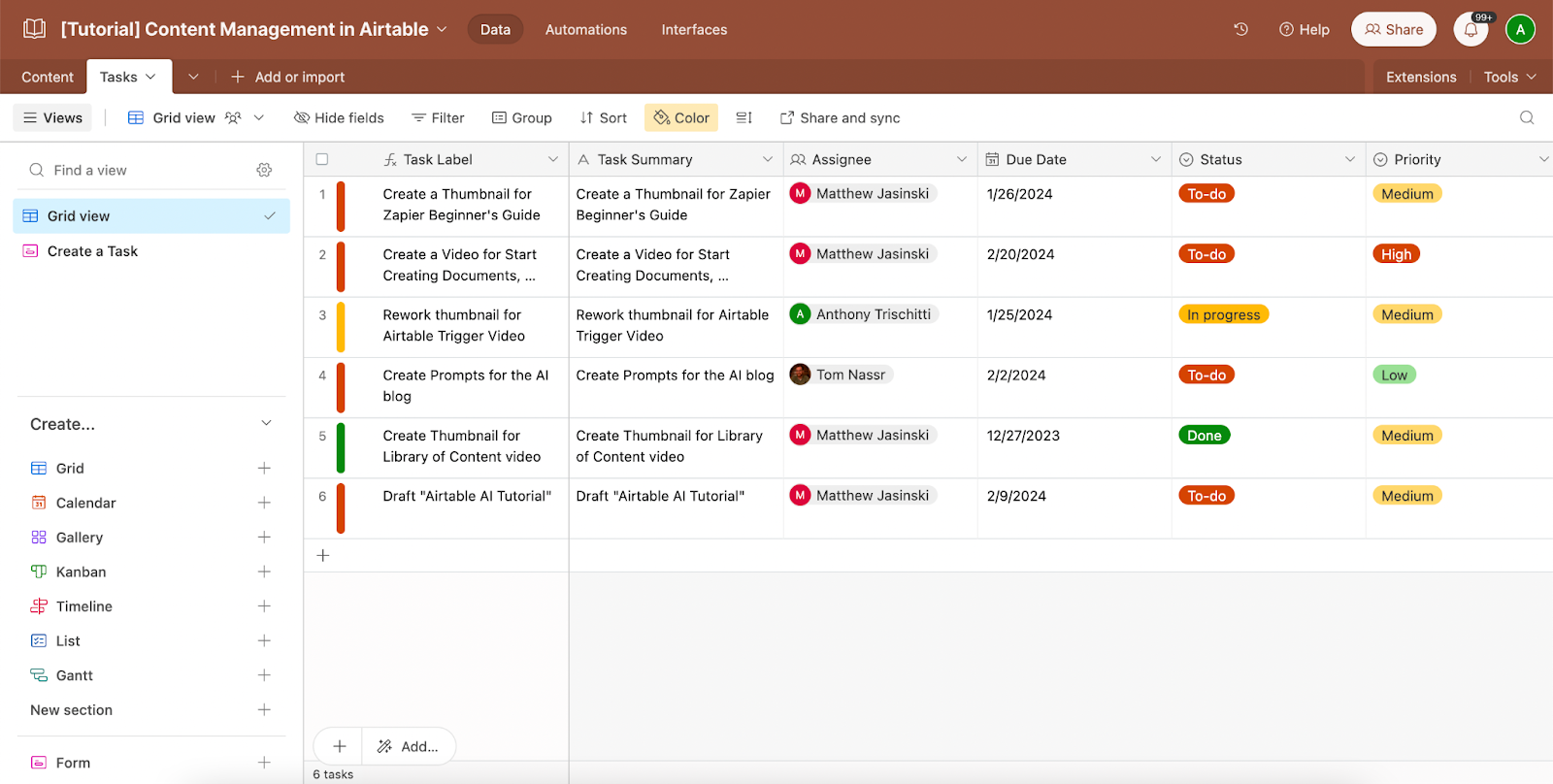
Task: Expand base title dropdown chevron
Action: (442, 29)
